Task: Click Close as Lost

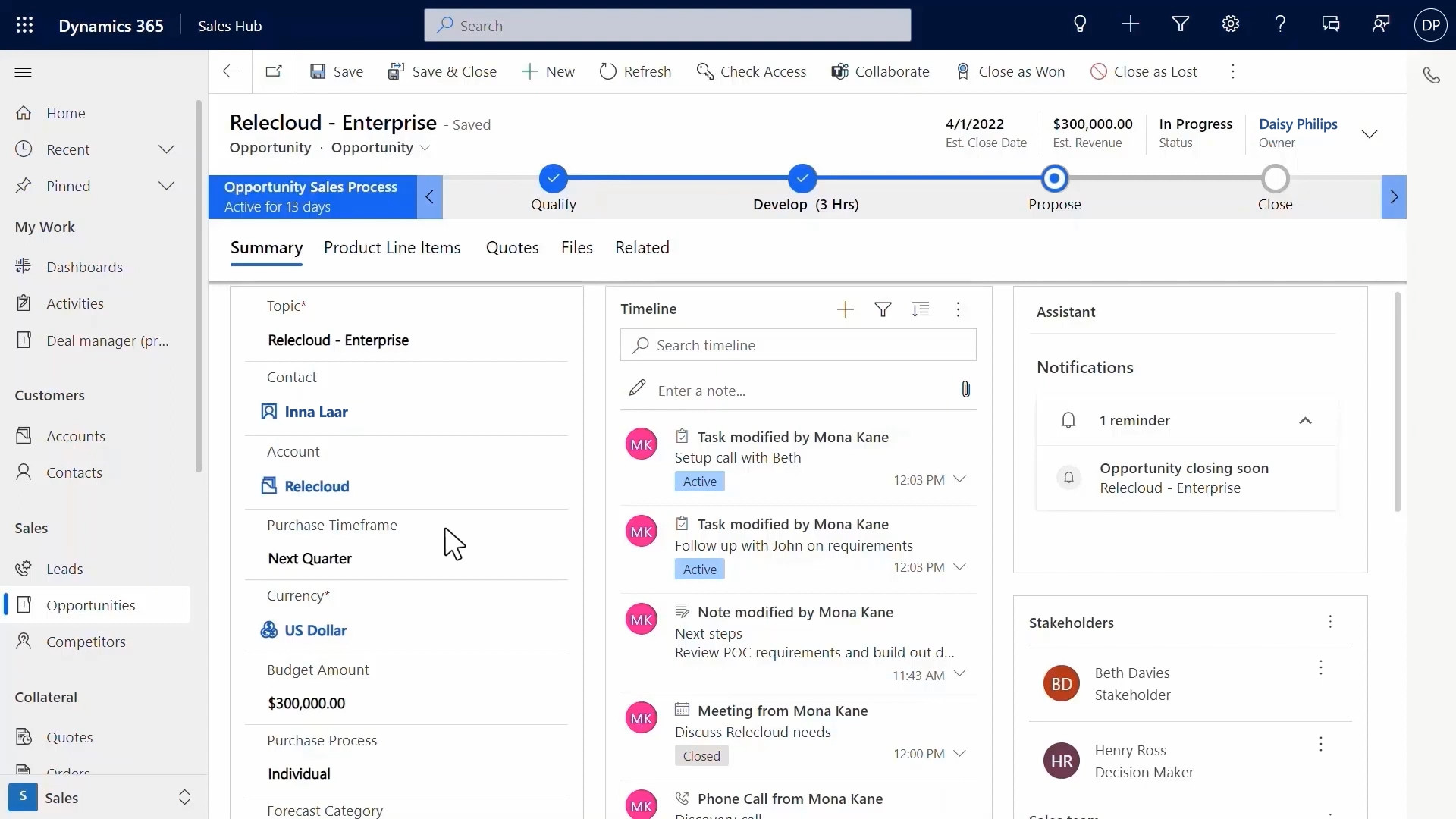Action: point(1144,71)
